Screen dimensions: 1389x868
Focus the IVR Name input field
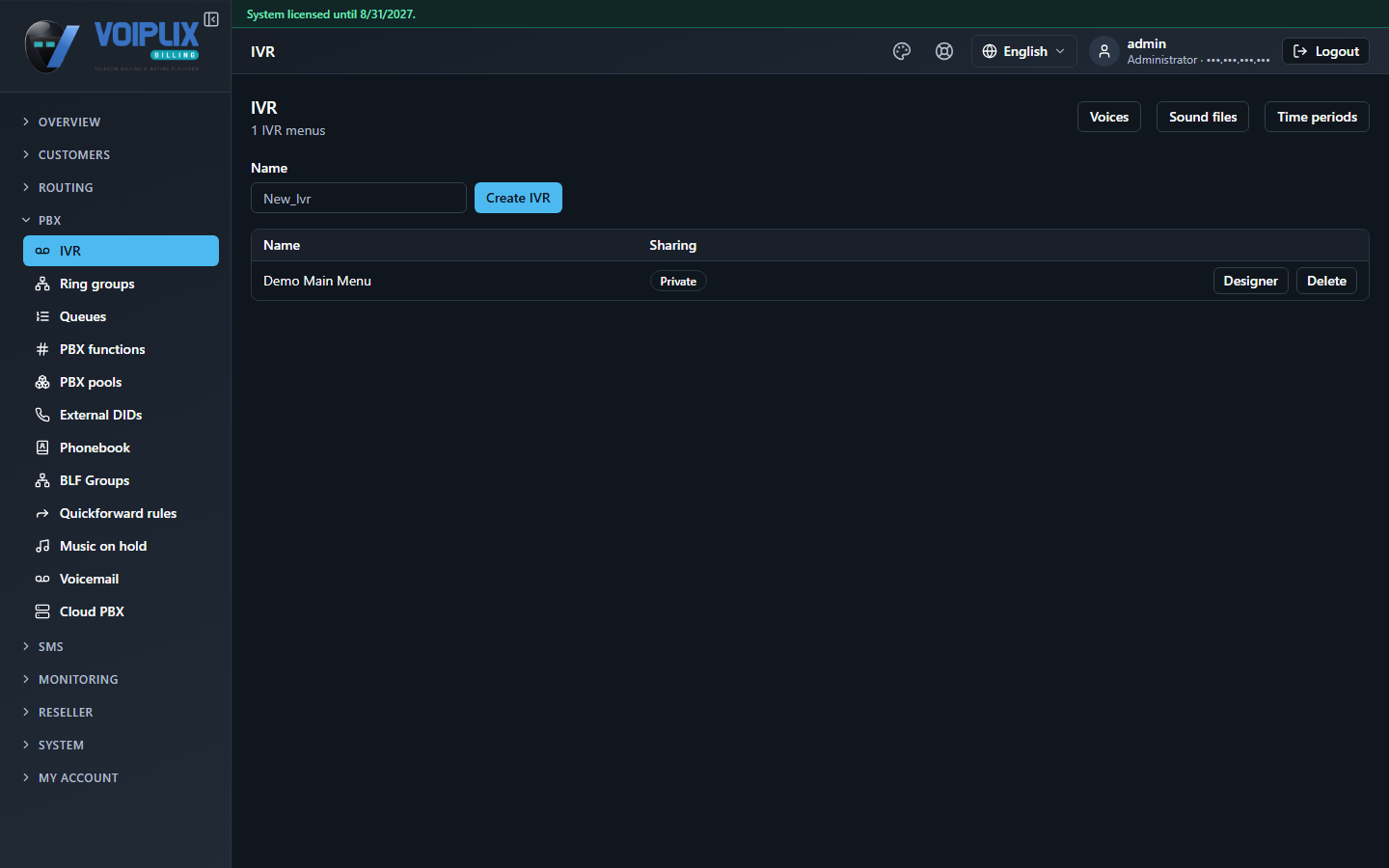tap(359, 198)
